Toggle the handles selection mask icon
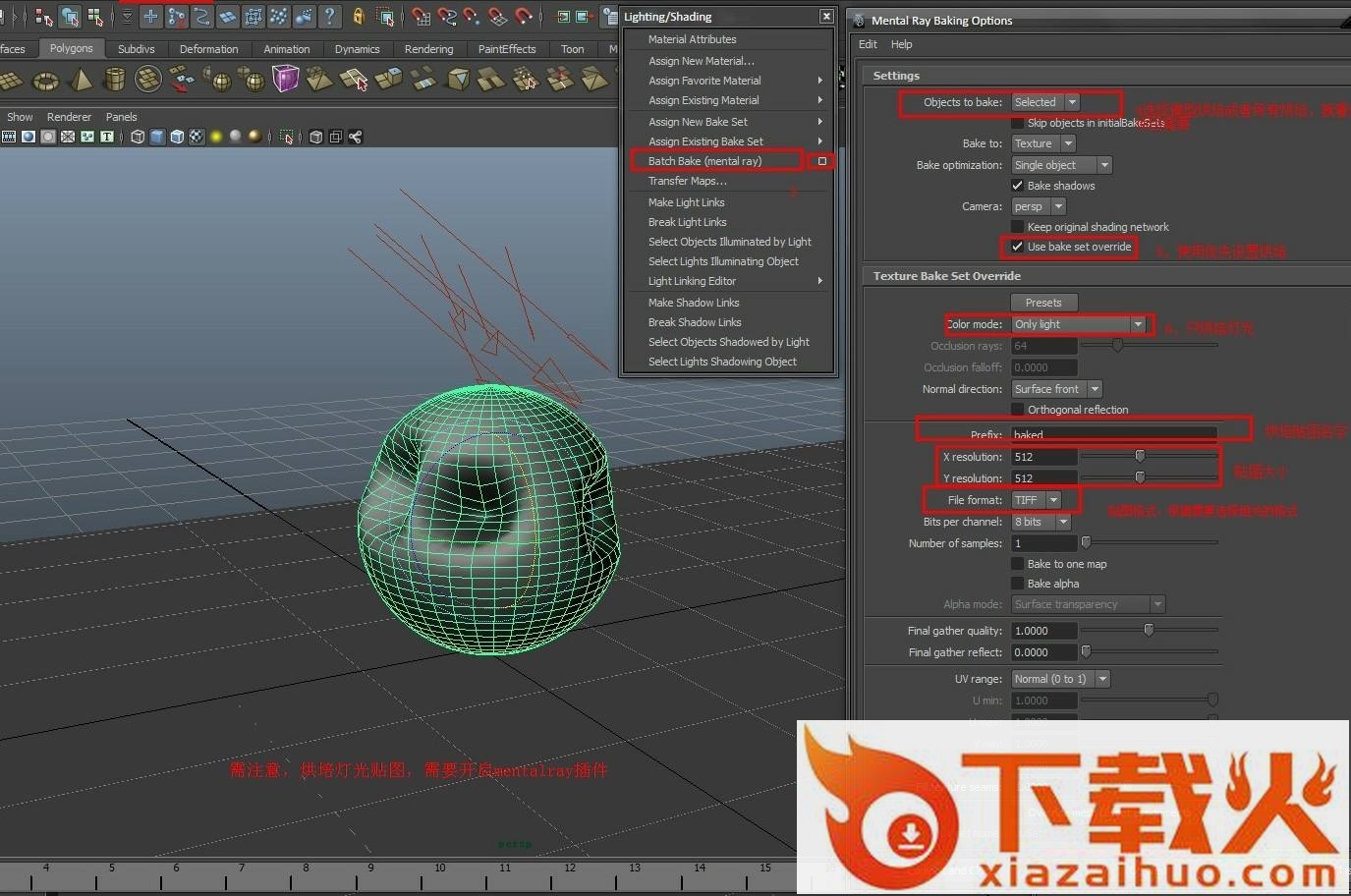1351x896 pixels. pos(150,16)
